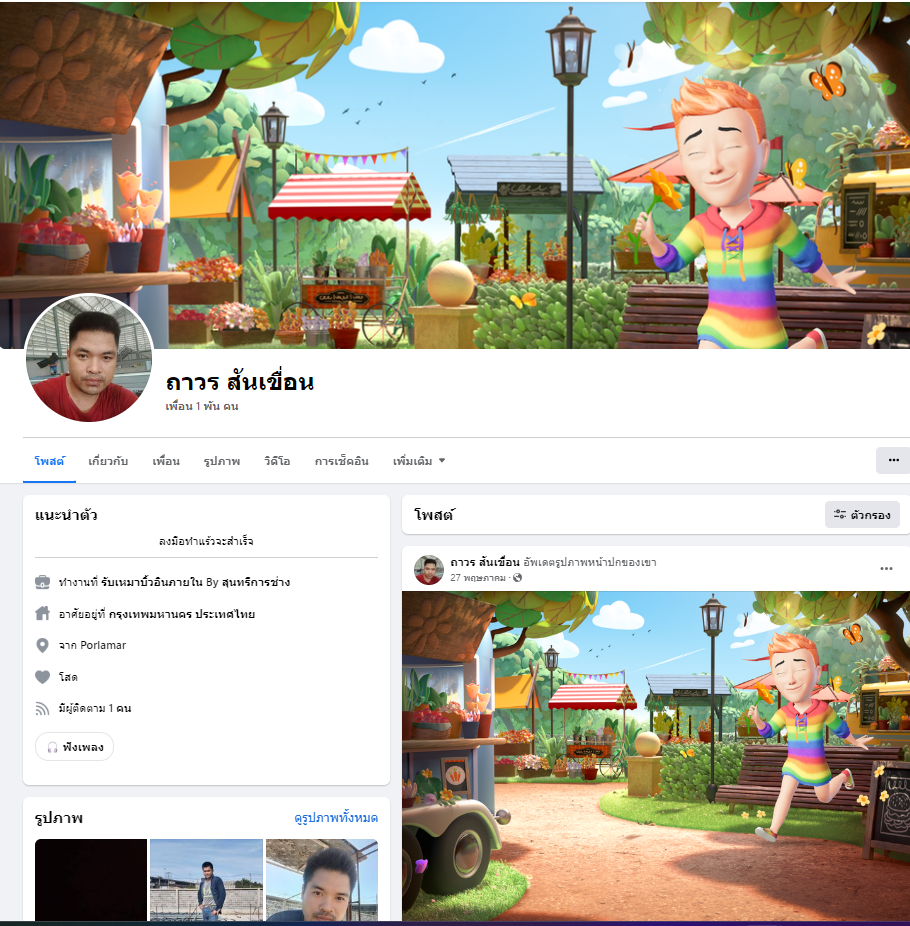Click the โสด relationship status text
The height and width of the screenshot is (926, 910).
click(69, 677)
